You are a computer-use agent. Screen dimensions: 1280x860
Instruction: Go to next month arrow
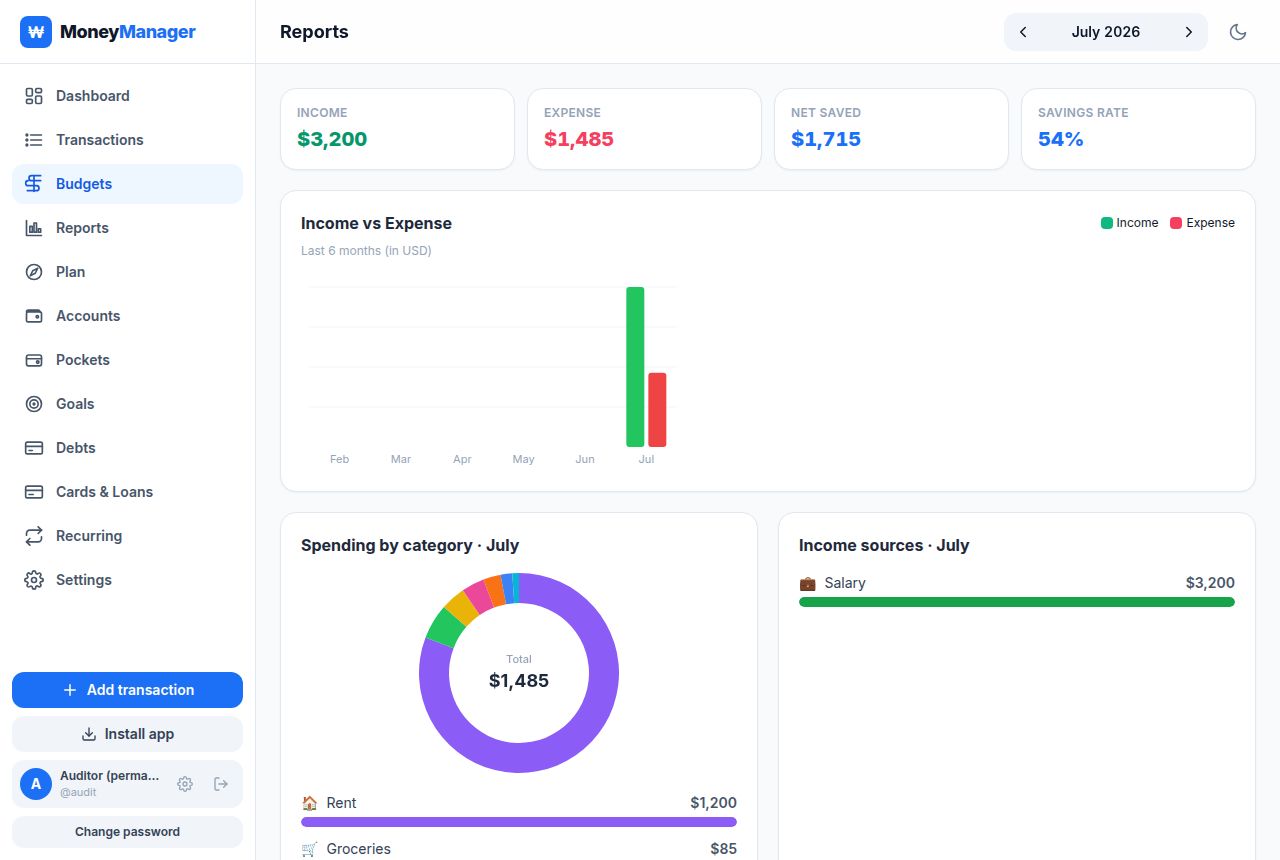1189,32
